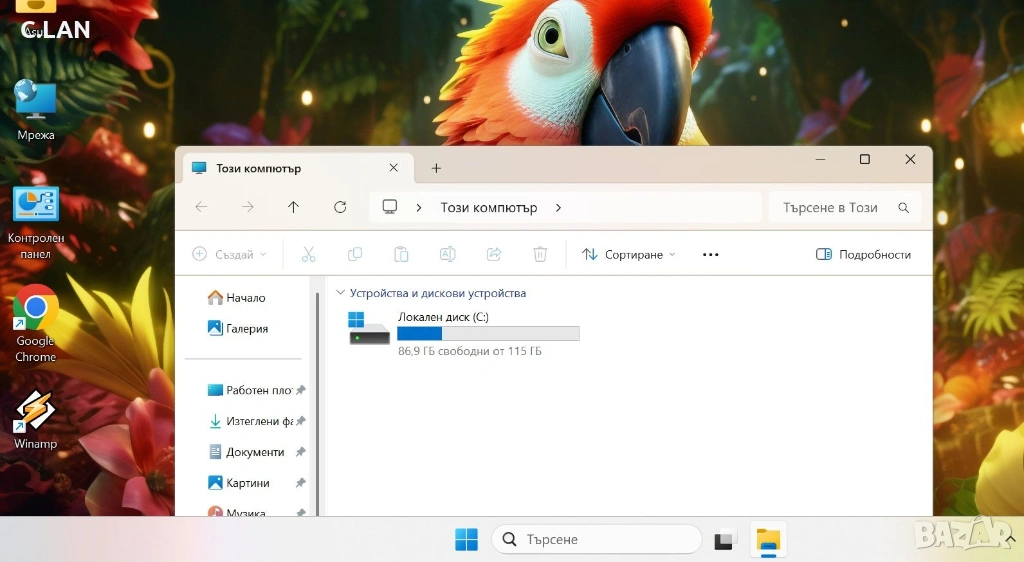
Task: Click the Share icon in toolbar
Action: coord(493,254)
